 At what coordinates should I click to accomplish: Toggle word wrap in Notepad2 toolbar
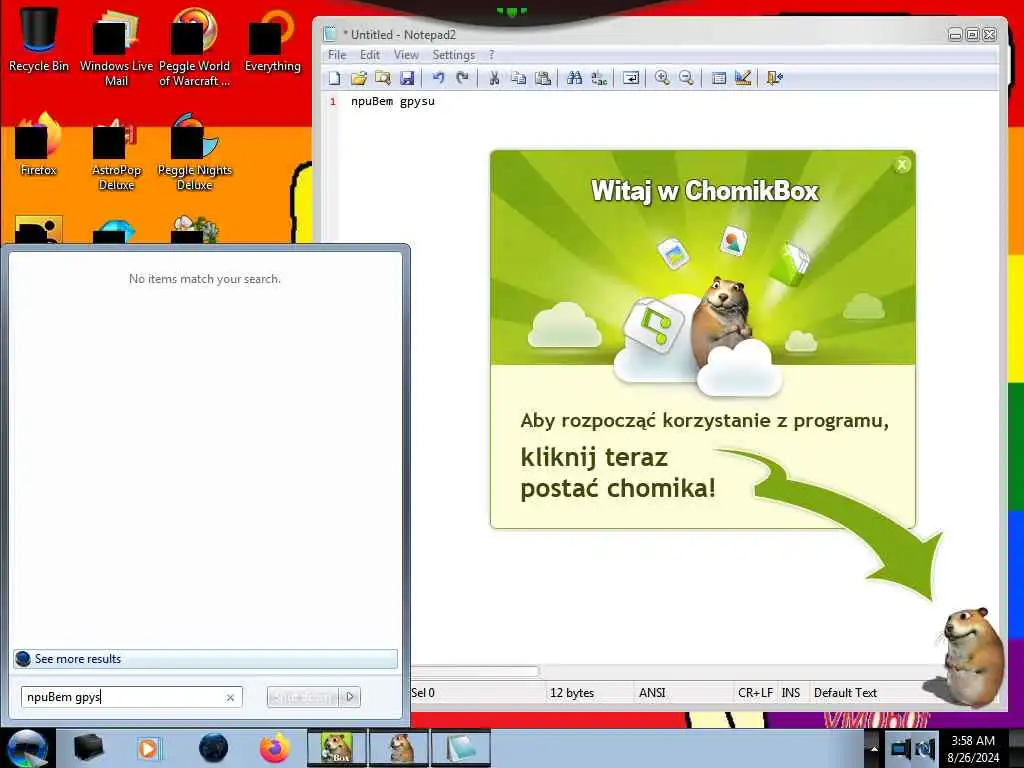pyautogui.click(x=631, y=78)
